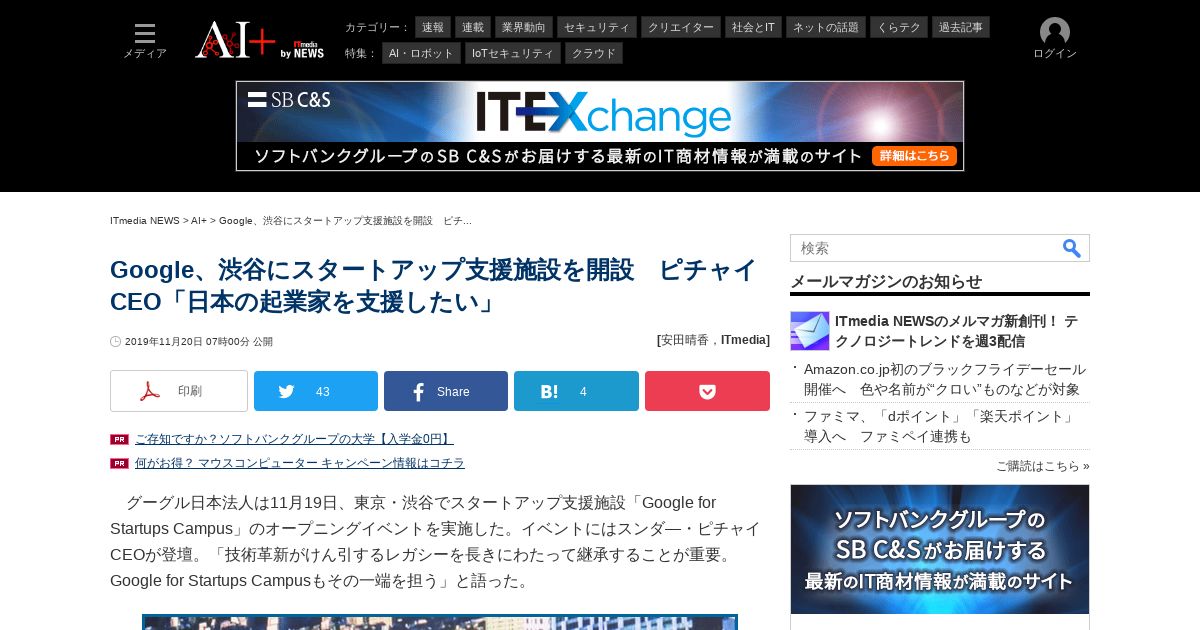Screen dimensions: 1200x630
Task: Select the 速報 category
Action: pos(433,27)
